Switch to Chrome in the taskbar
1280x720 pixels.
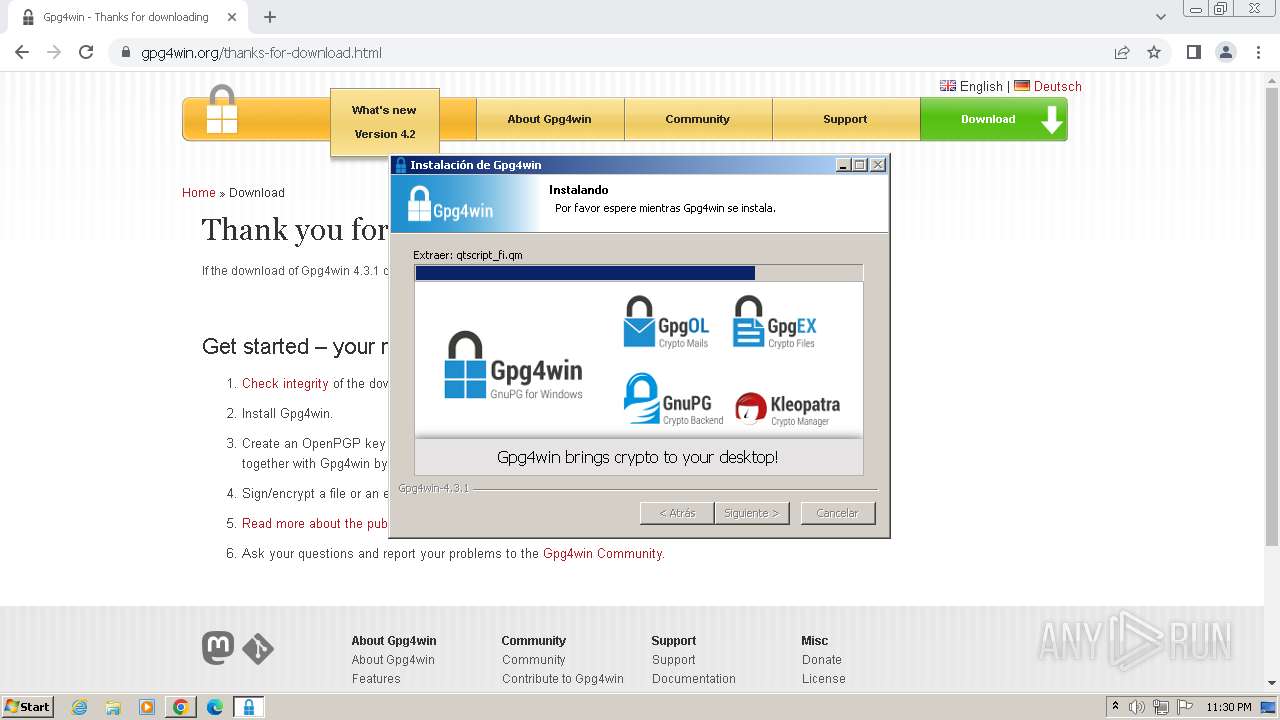[x=180, y=707]
